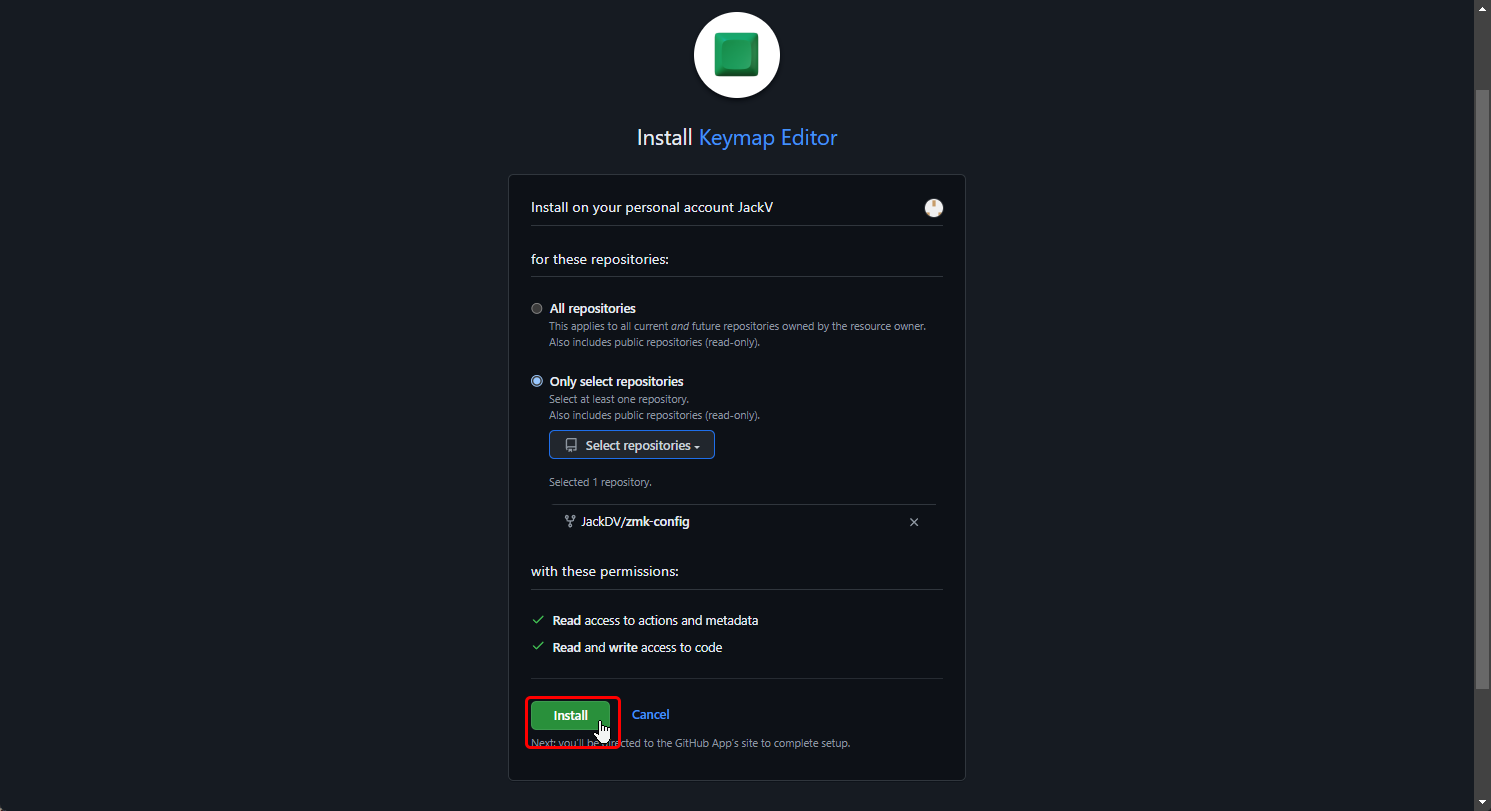Click the caret arrow on Select repositories

tap(697, 446)
